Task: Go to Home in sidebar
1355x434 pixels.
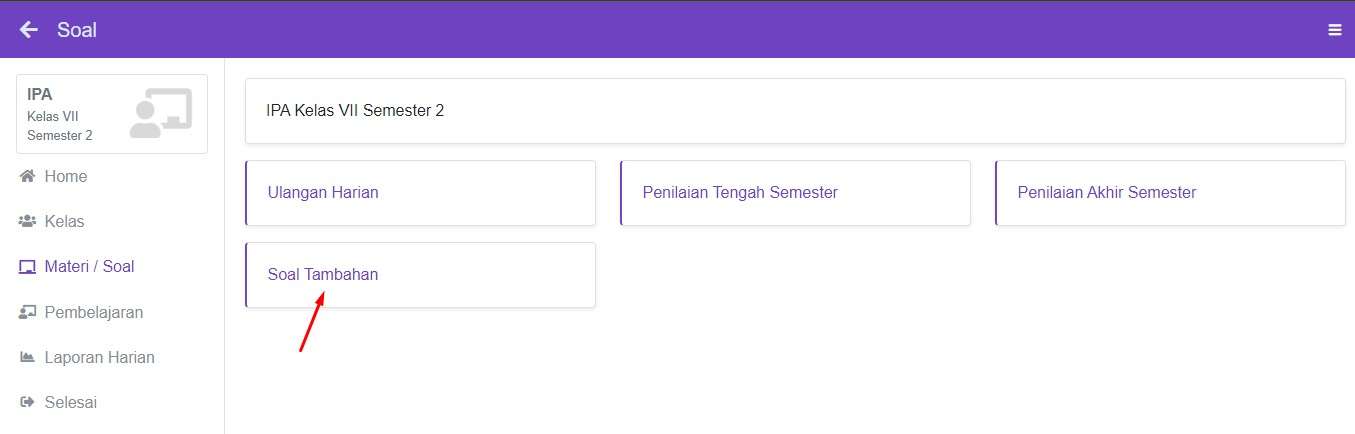Action: [x=66, y=177]
